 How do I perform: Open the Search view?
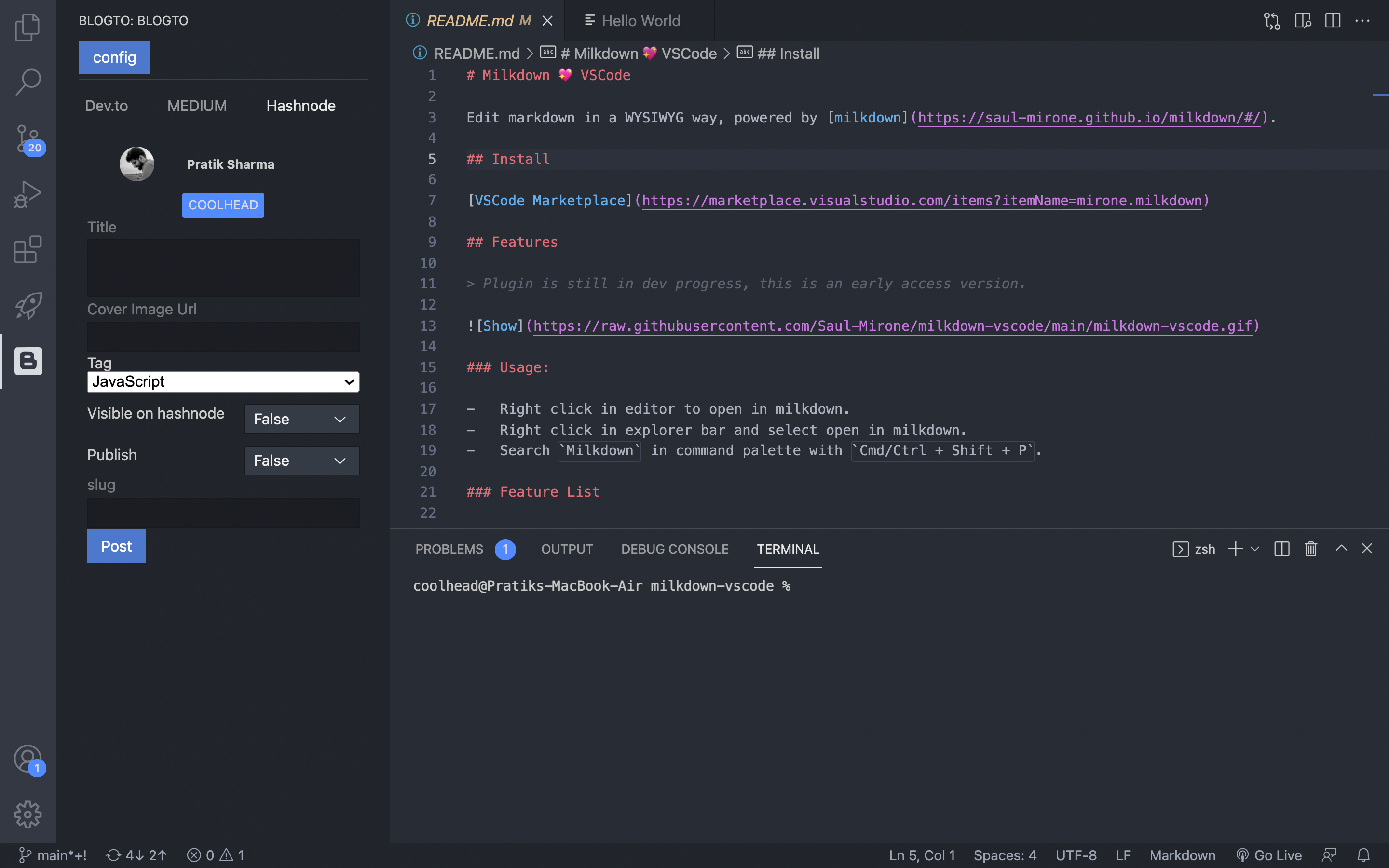pyautogui.click(x=27, y=82)
